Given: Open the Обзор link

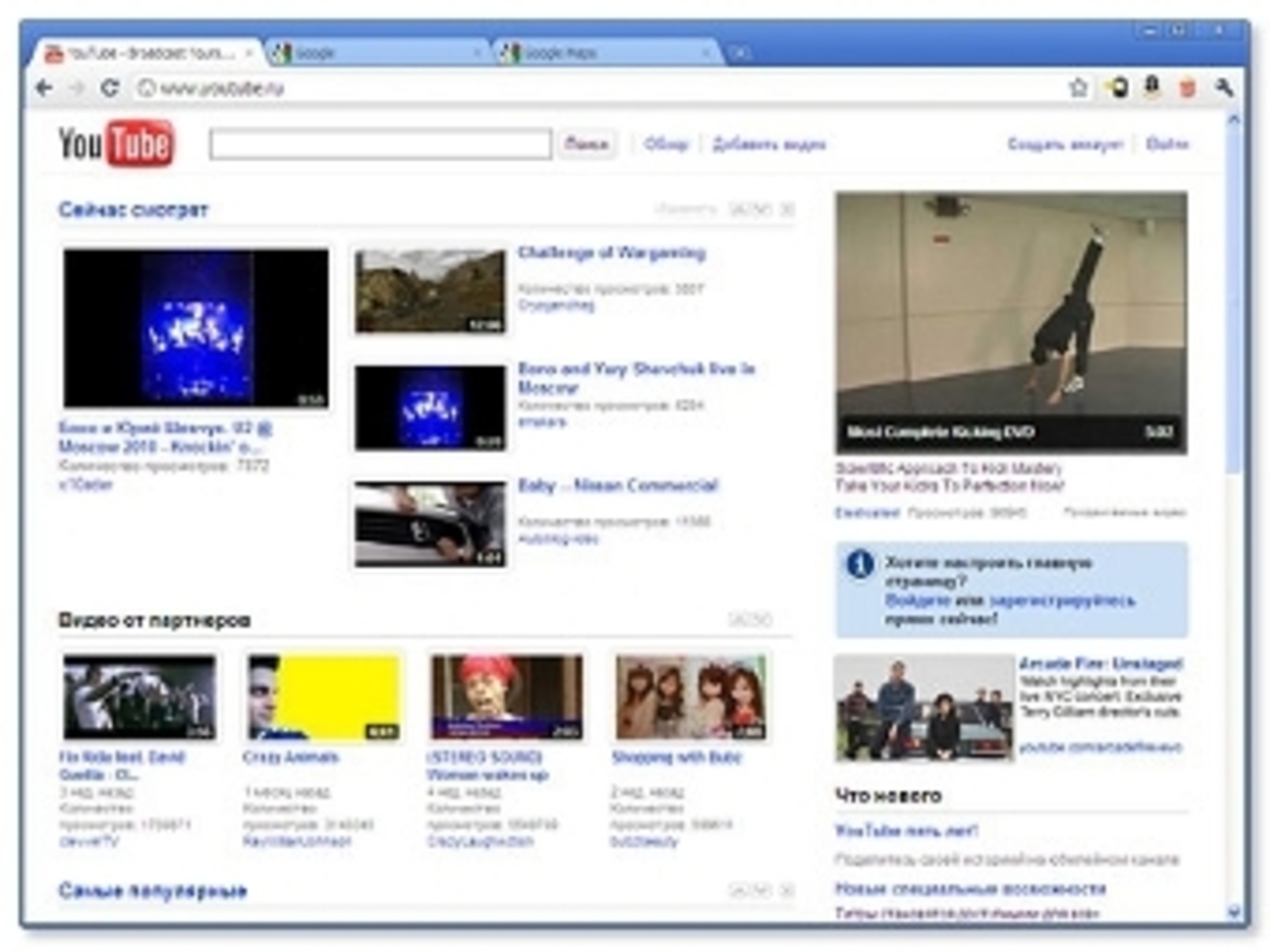Looking at the screenshot, I should [666, 144].
